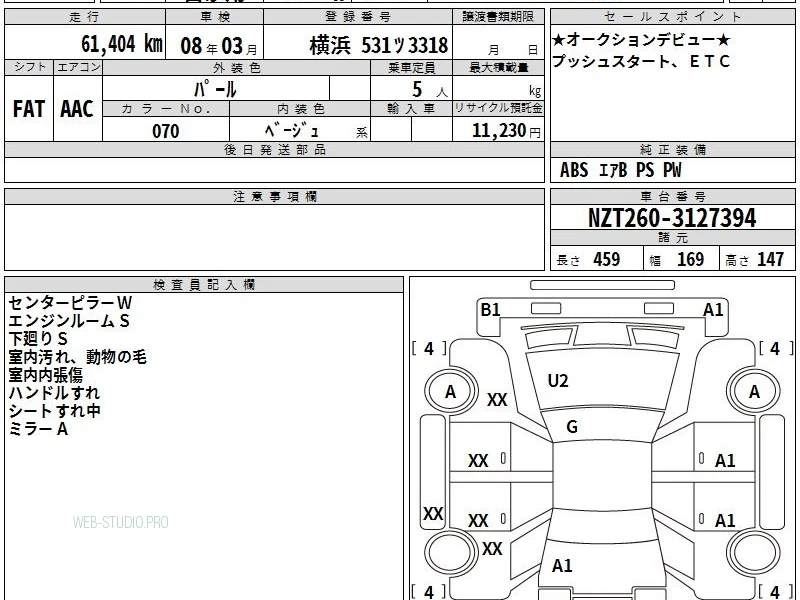
Task: Click the 乗車定員 header
Action: (411, 67)
